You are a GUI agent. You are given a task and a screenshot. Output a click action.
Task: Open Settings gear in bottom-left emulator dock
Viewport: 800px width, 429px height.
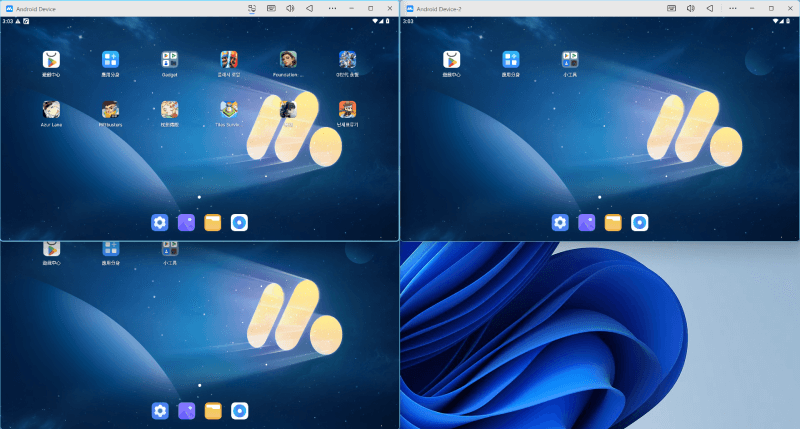tap(160, 411)
